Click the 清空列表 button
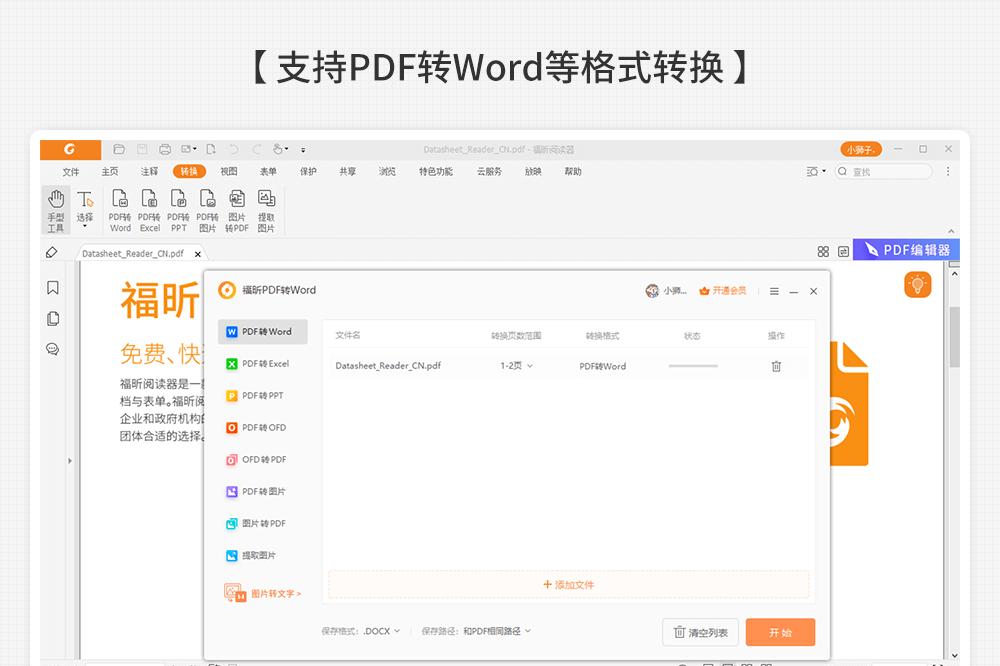Screen dimensions: 1000x666 coord(700,632)
